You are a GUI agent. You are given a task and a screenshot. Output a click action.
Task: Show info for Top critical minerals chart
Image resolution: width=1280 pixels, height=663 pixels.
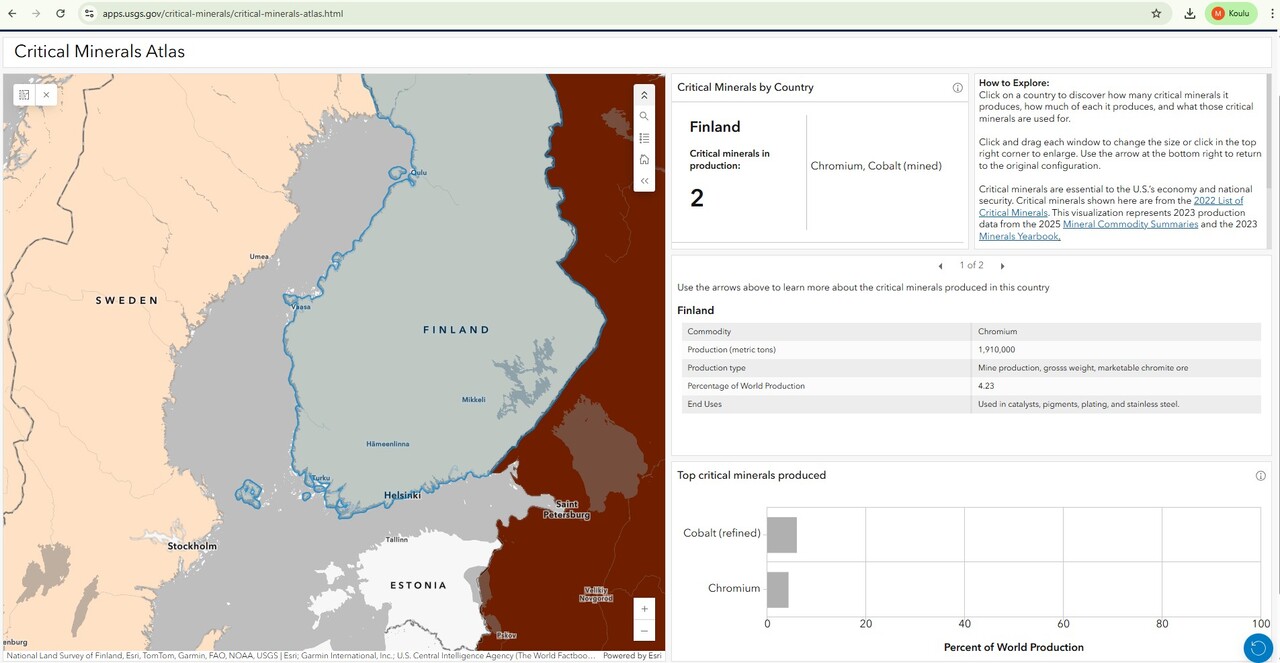[x=1260, y=476]
